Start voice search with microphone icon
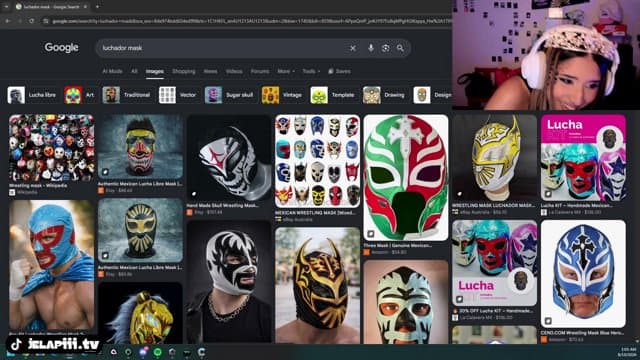The image size is (640, 360). tap(371, 48)
